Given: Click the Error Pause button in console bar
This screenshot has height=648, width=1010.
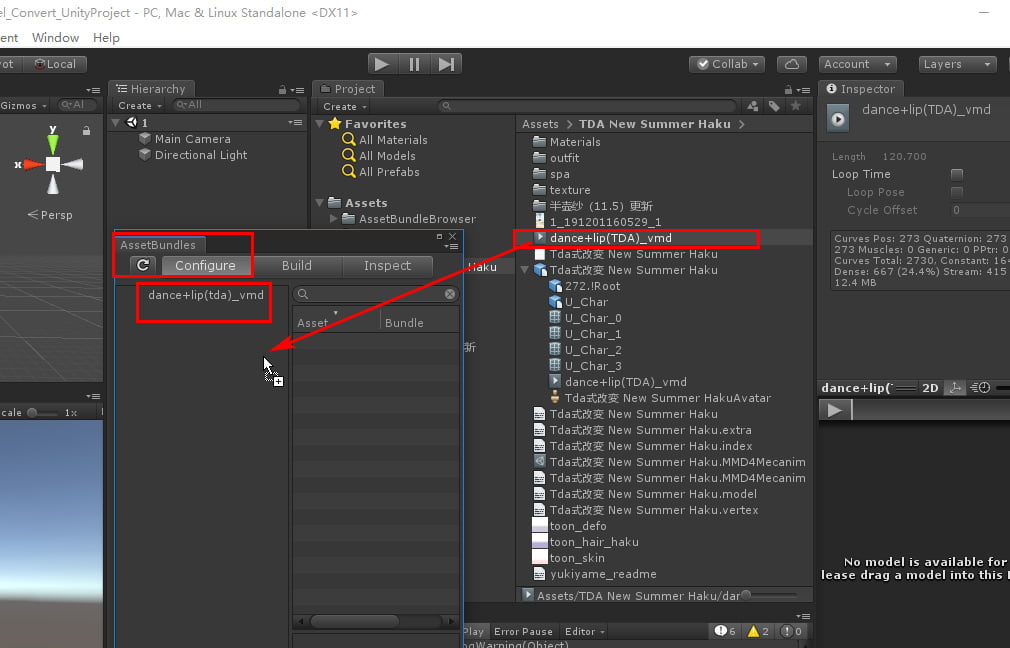Looking at the screenshot, I should pyautogui.click(x=524, y=631).
